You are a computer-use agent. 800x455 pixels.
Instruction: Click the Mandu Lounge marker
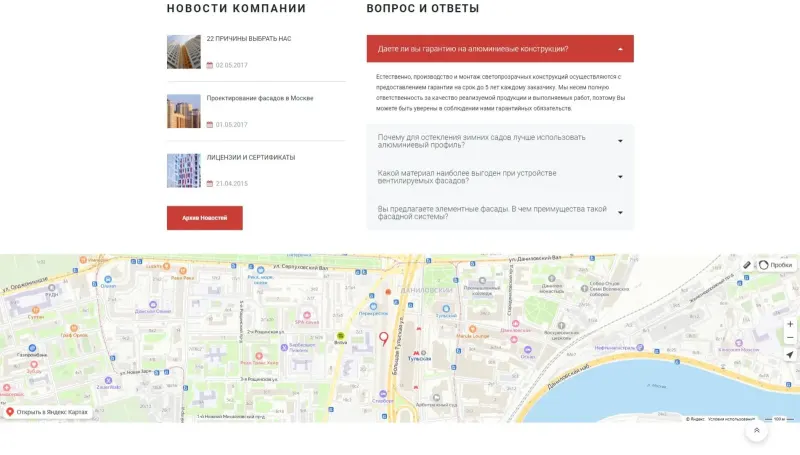pos(472,329)
